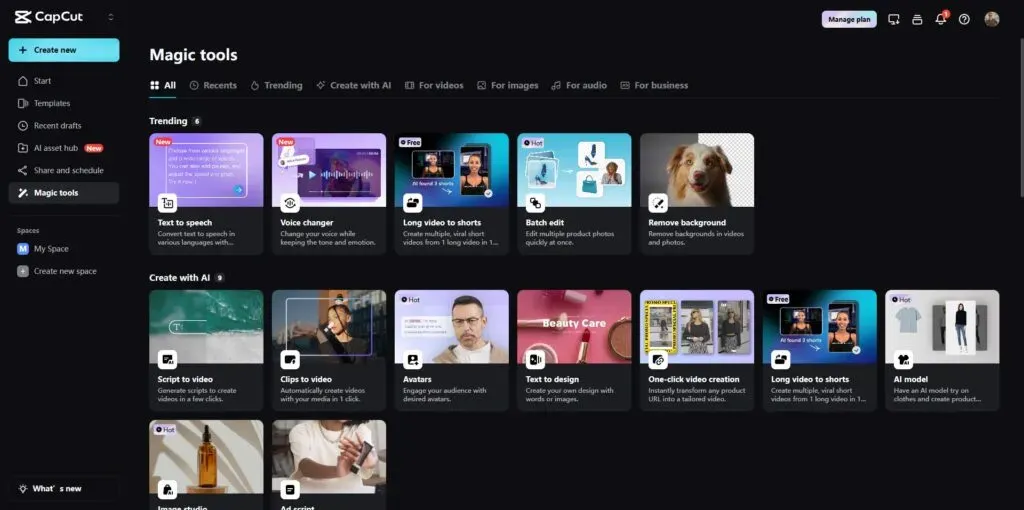Open the Remove background dog thumbnail

click(697, 170)
